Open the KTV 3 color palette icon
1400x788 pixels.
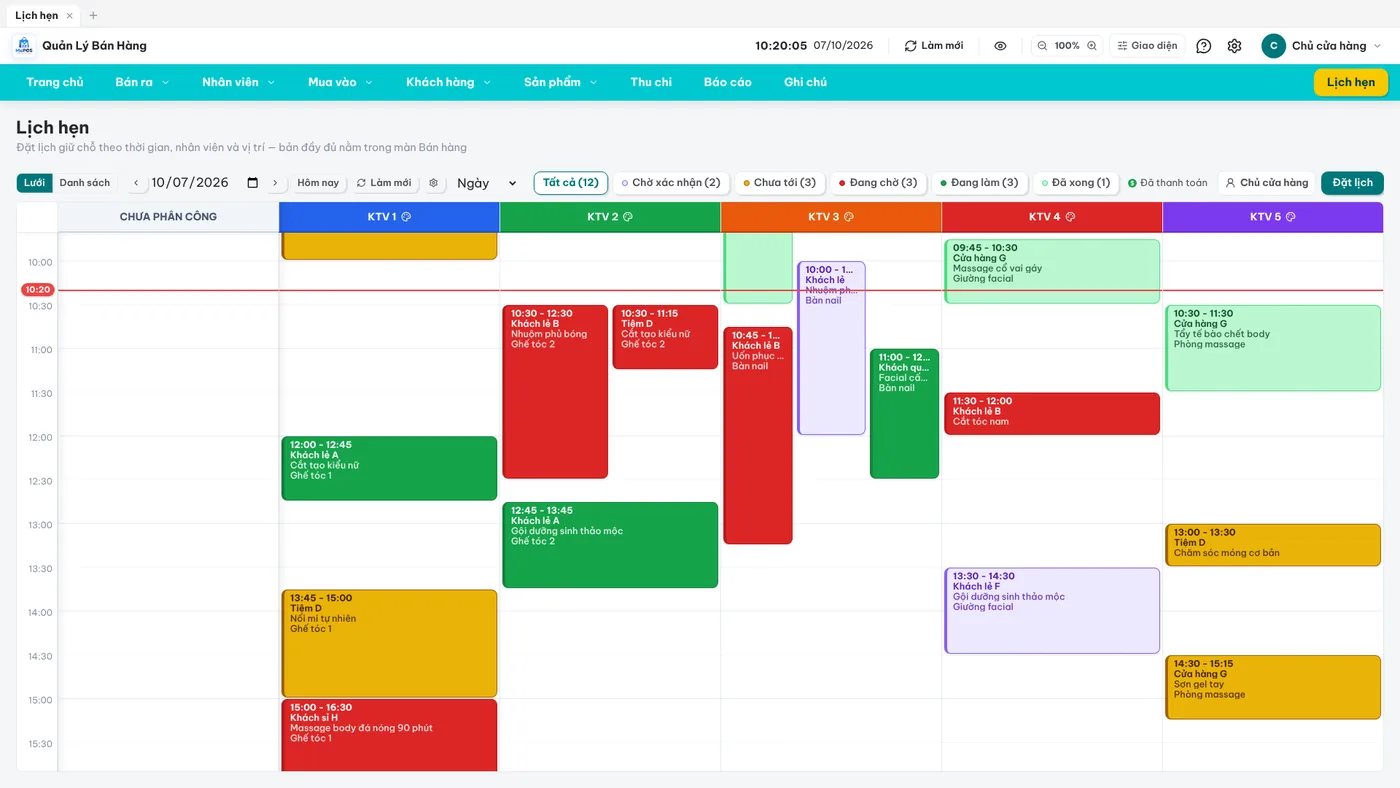[849, 217]
